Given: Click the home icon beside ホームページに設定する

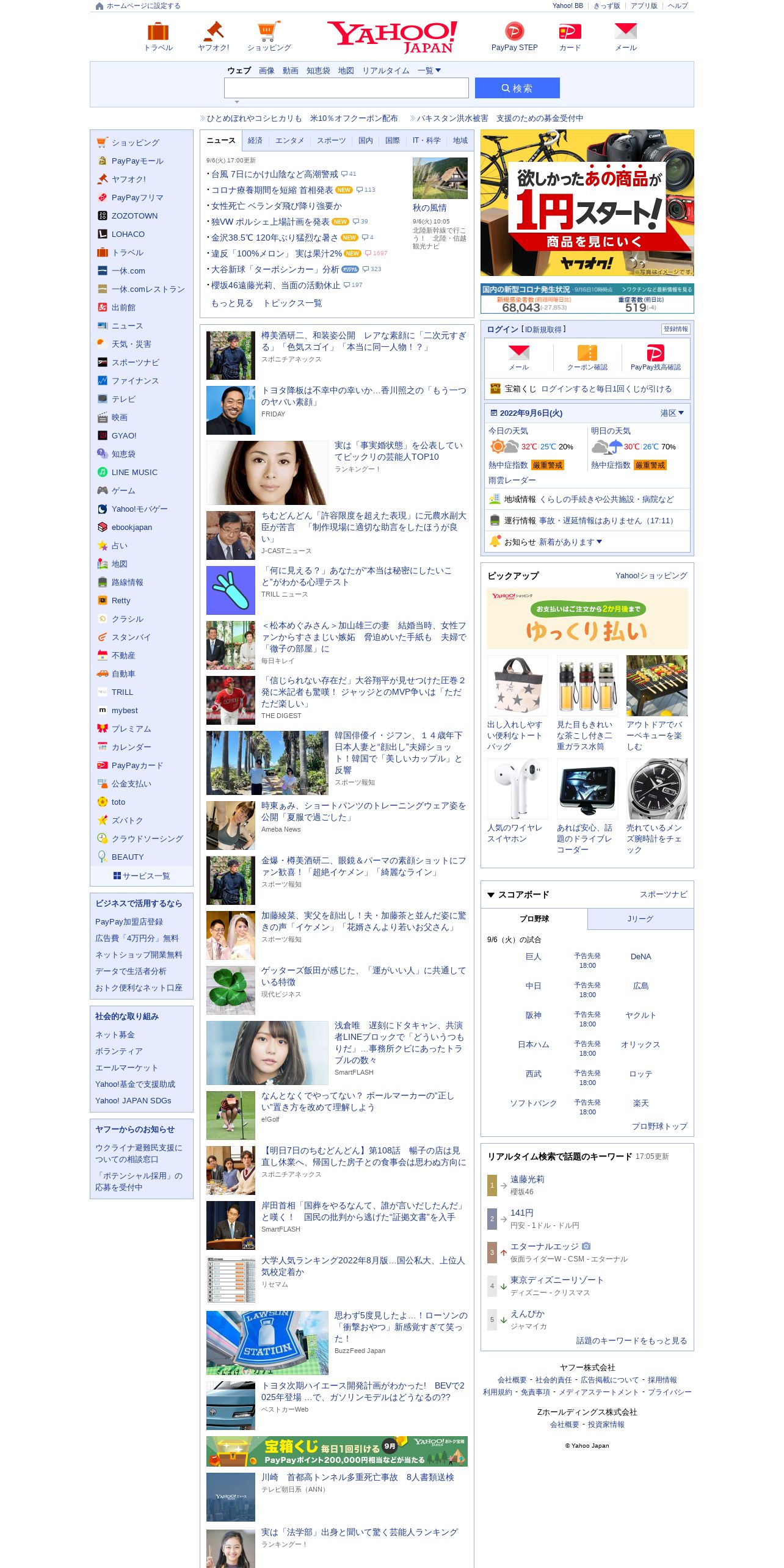Looking at the screenshot, I should (100, 6).
